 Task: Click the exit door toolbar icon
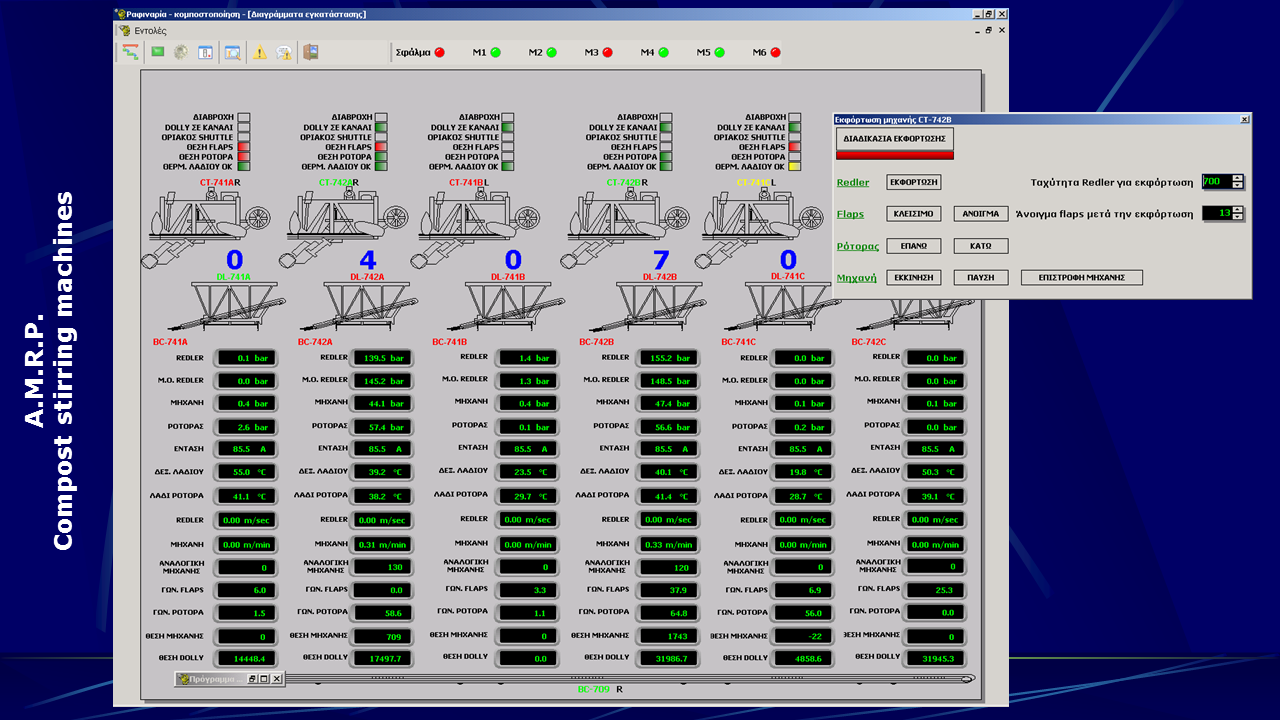point(310,53)
